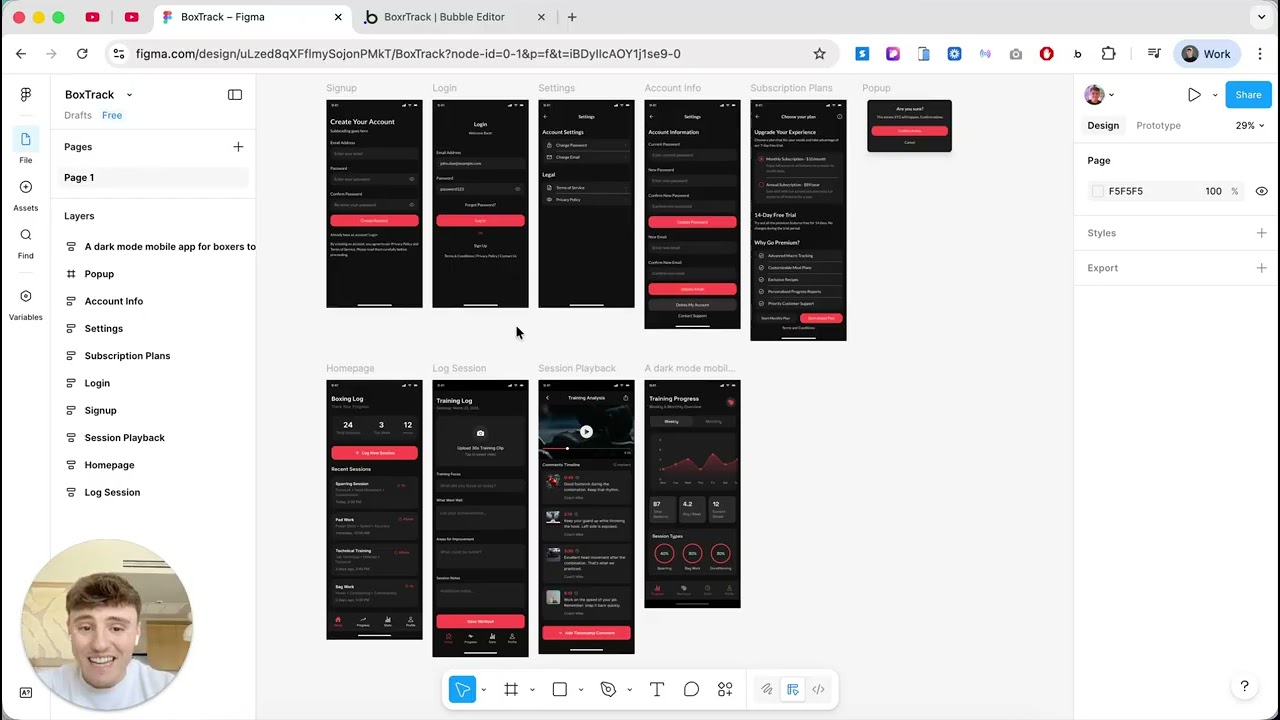This screenshot has height=720, width=1280.
Task: Switch to Design mode toggle in toolbar
Action: [793, 689]
